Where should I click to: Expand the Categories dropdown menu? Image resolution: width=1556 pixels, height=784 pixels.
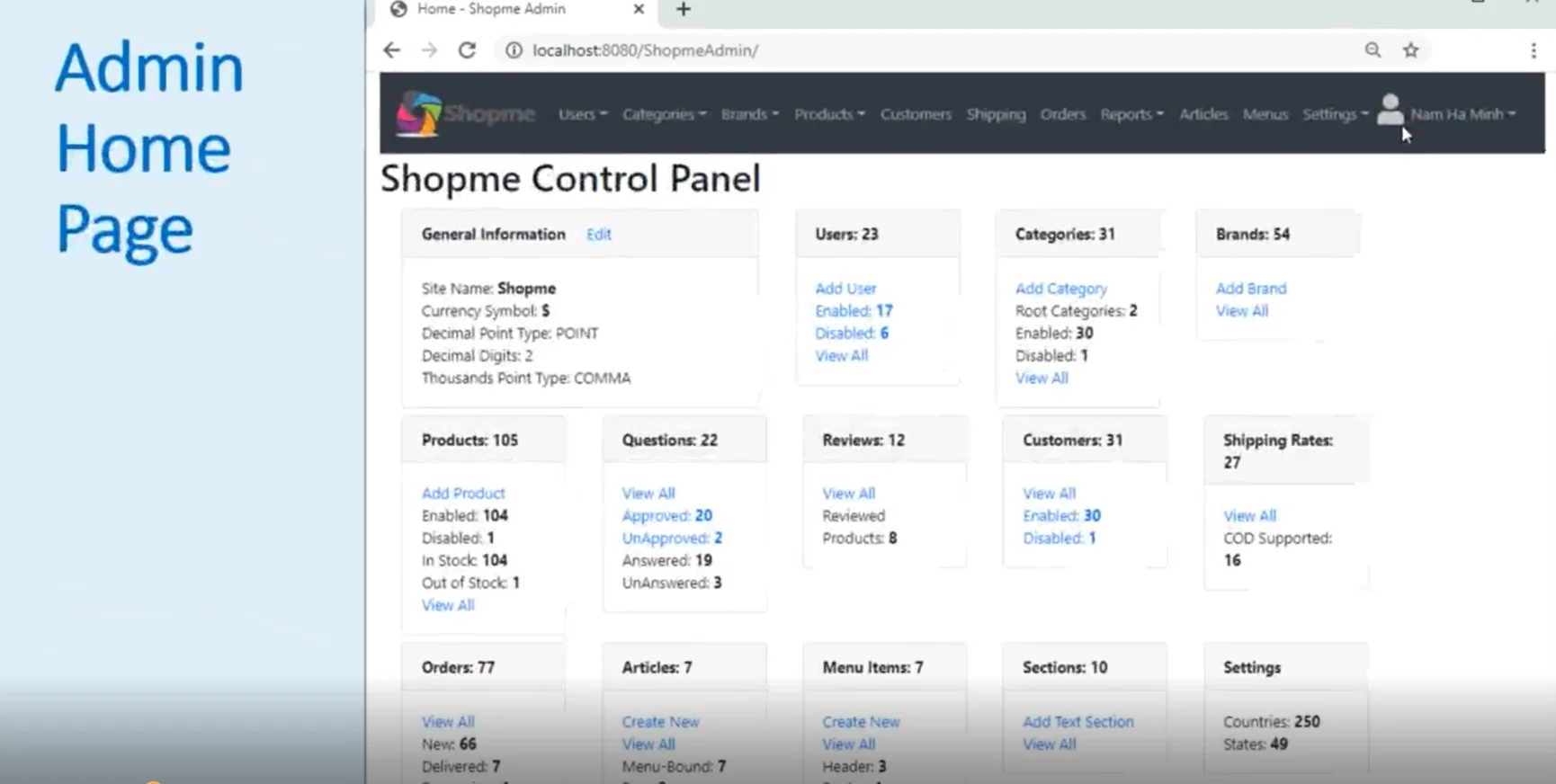(664, 114)
